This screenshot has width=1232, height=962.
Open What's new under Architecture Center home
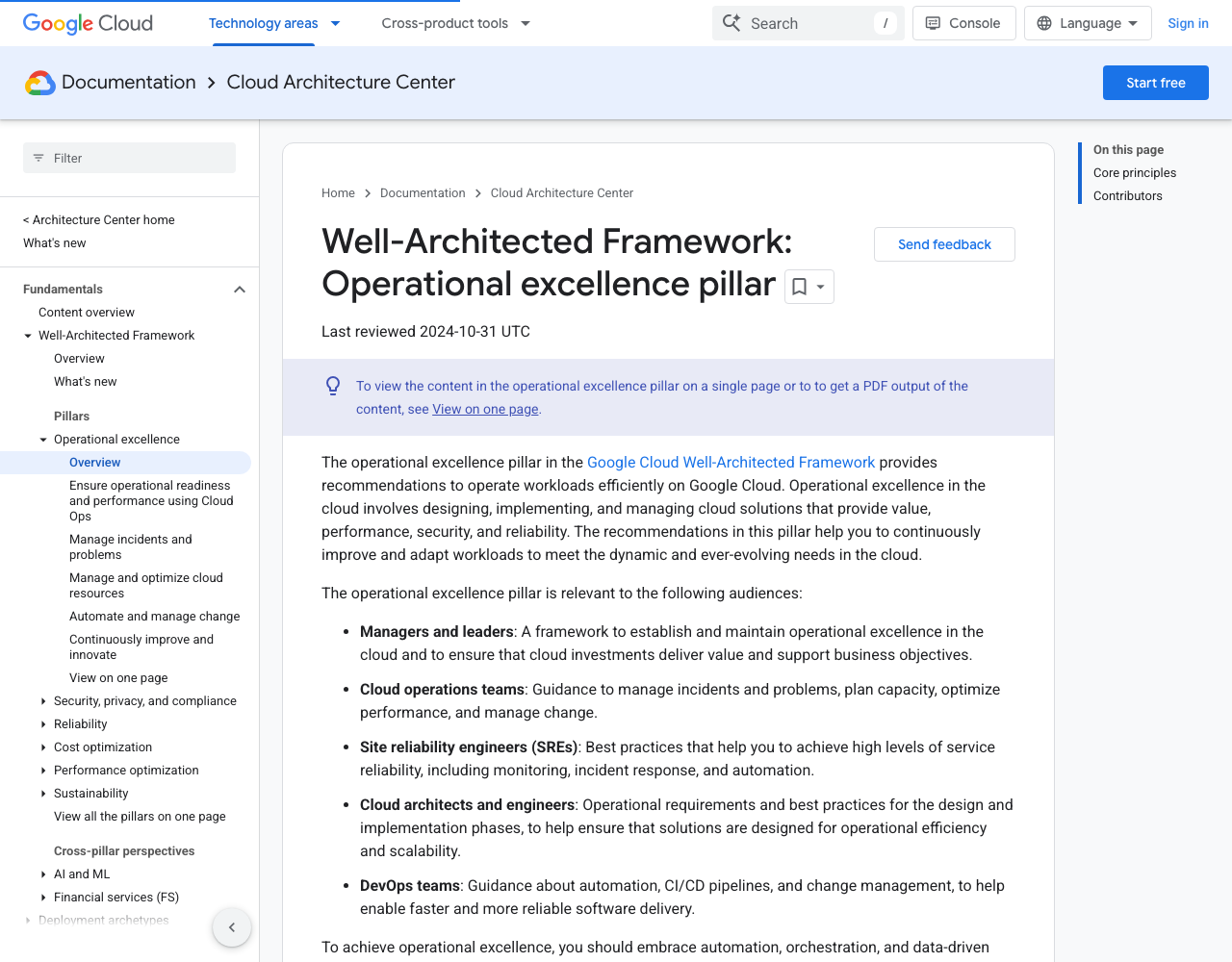click(x=55, y=243)
